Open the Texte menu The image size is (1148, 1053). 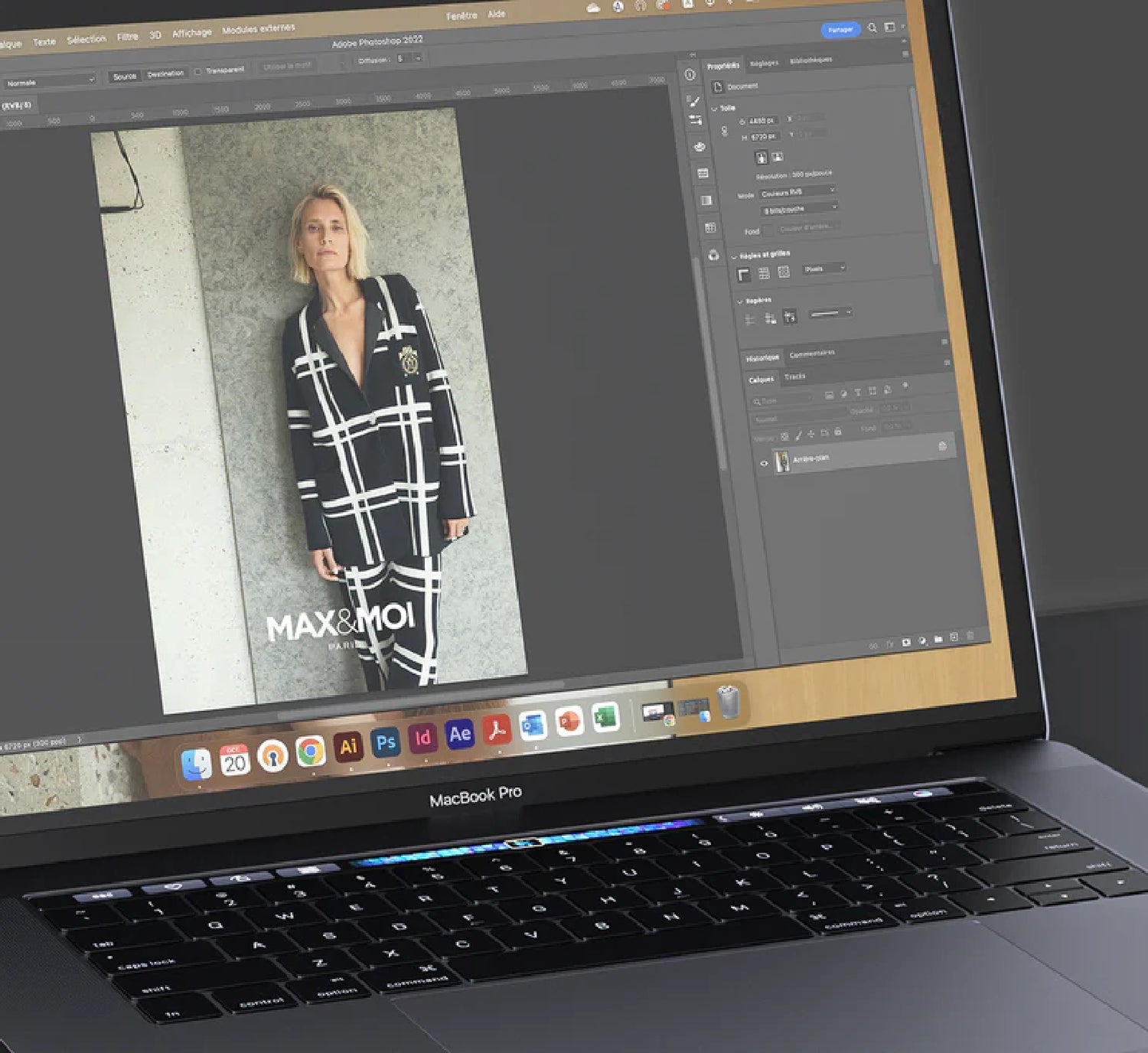point(44,42)
